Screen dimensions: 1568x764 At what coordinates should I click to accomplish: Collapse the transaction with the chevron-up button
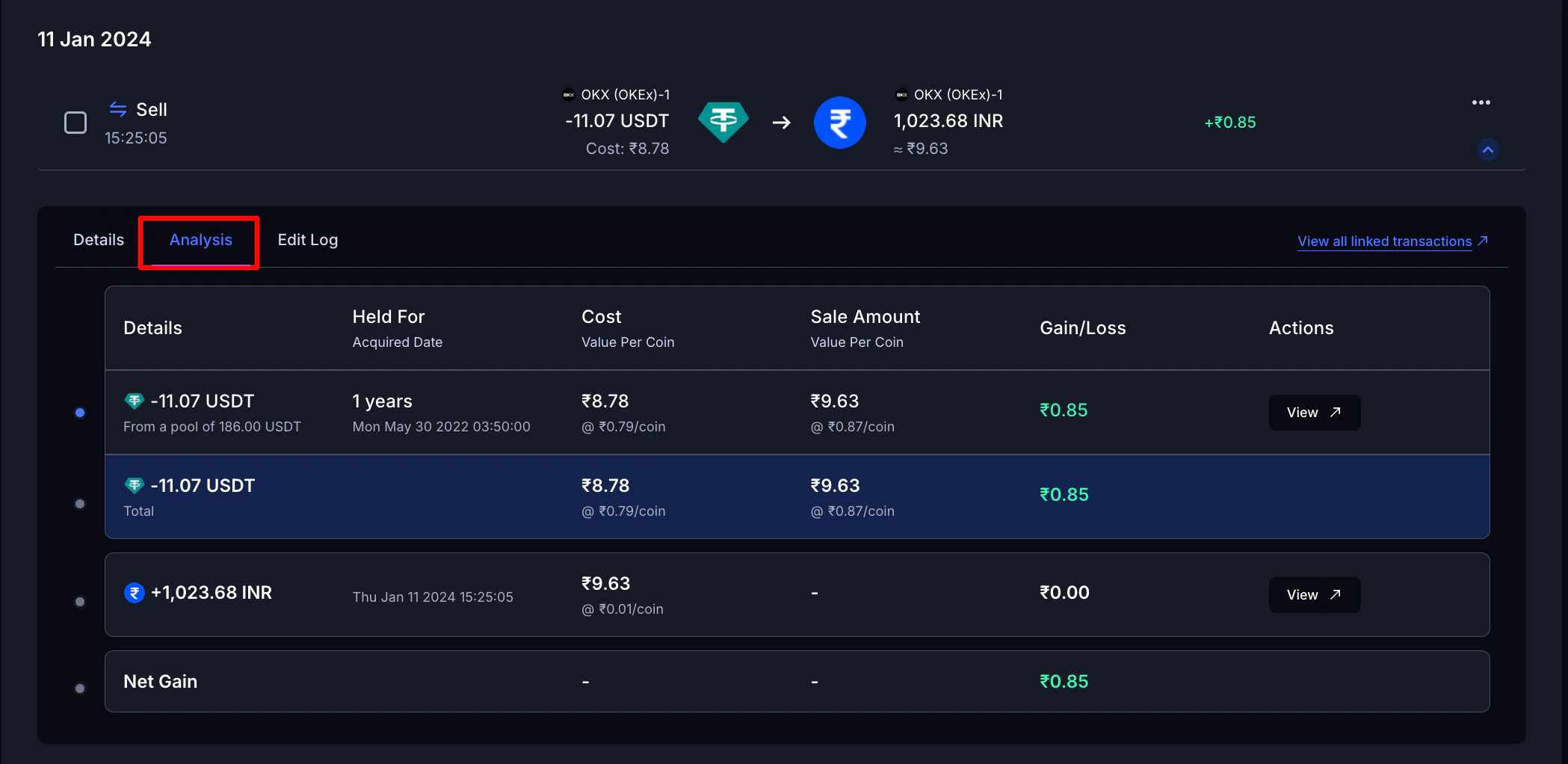tap(1487, 150)
